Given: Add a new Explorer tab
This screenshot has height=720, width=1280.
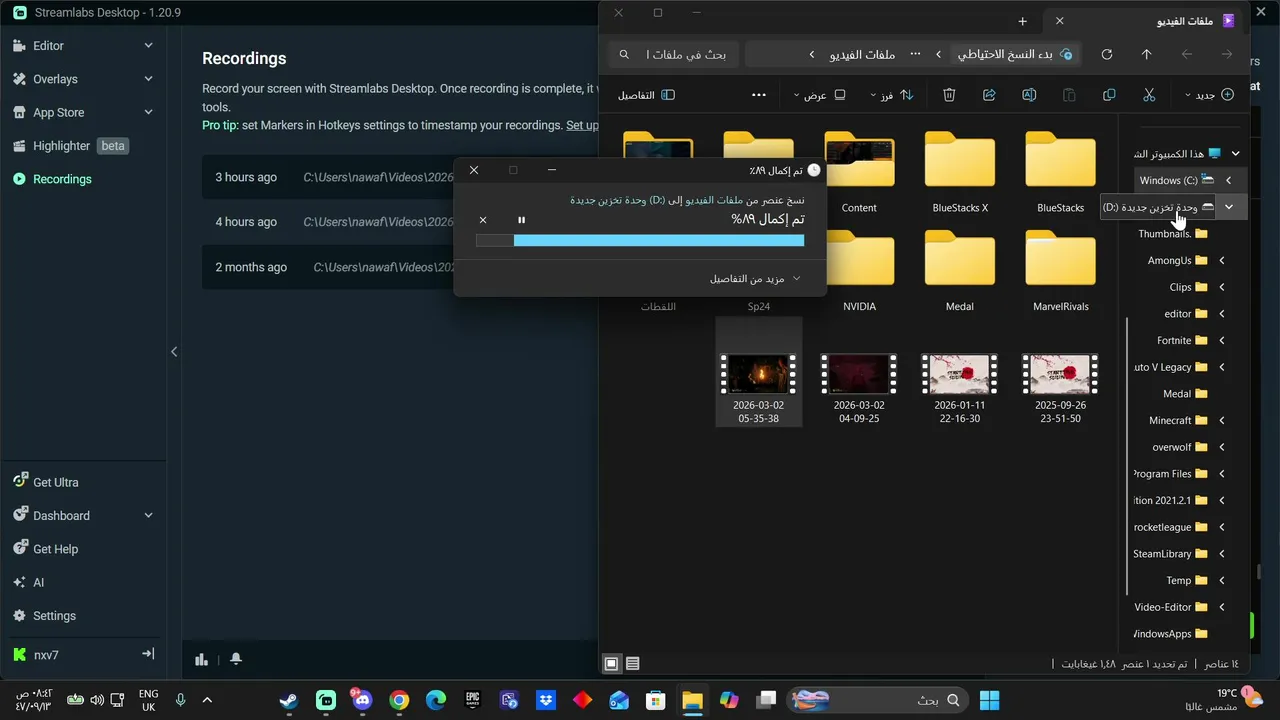Looking at the screenshot, I should 1022,21.
